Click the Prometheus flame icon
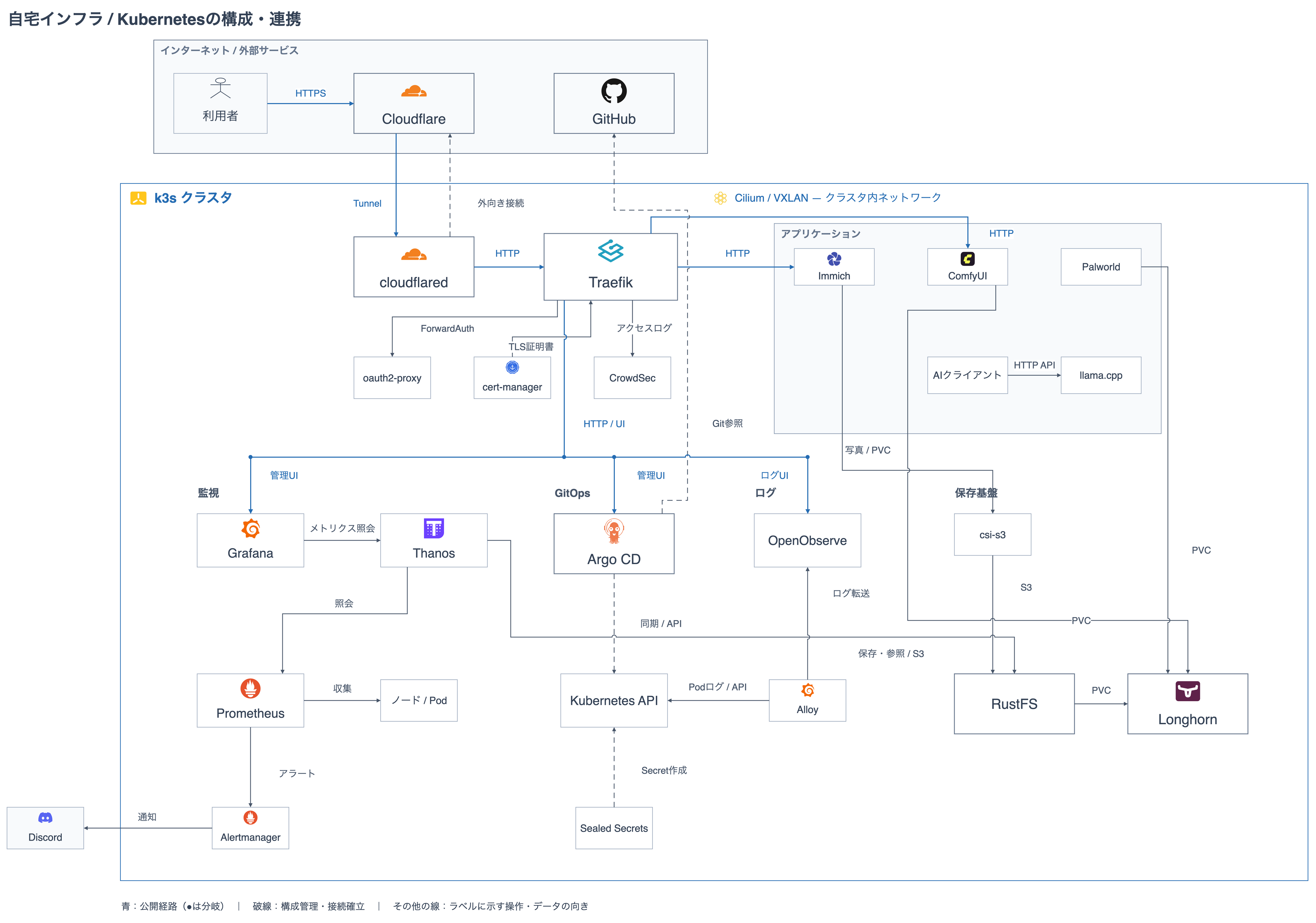Viewport: 1316px width, 923px height. coord(251,688)
